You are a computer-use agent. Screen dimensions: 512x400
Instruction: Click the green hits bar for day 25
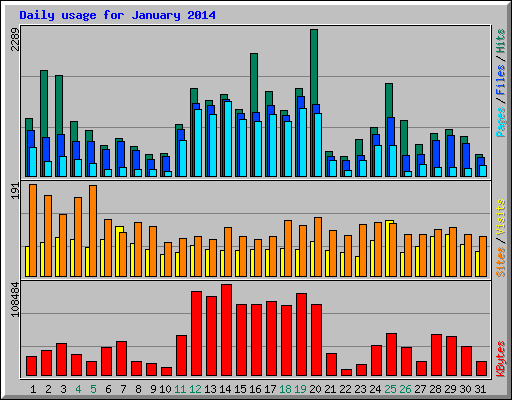pyautogui.click(x=389, y=100)
